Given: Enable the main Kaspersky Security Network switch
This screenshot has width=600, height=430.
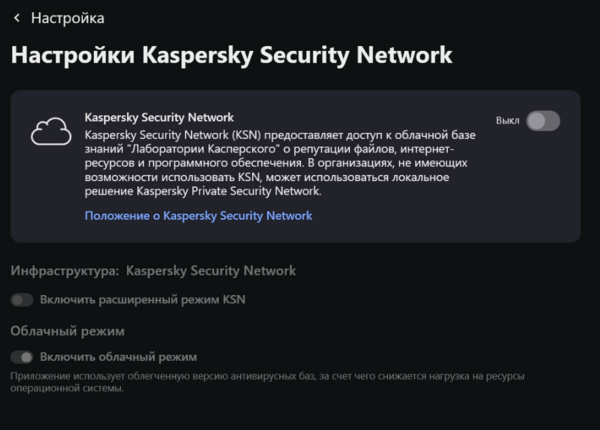Looking at the screenshot, I should pyautogui.click(x=543, y=121).
